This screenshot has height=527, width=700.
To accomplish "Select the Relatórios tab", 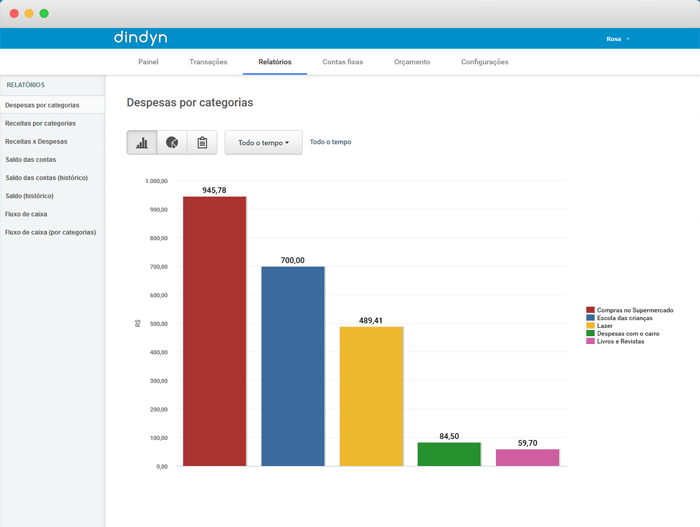I will point(275,62).
